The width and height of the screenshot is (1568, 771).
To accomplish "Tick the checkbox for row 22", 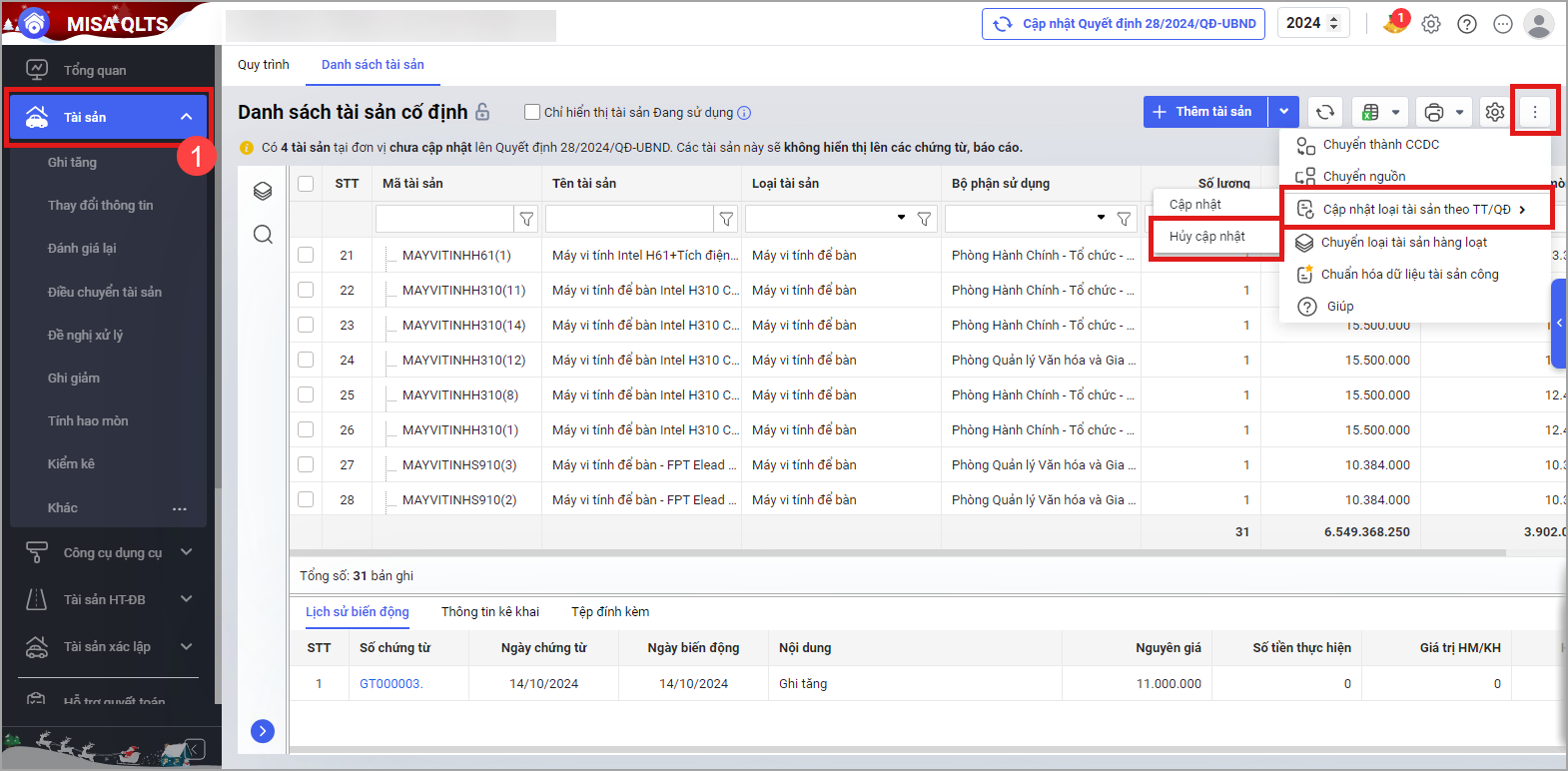I will (x=306, y=290).
